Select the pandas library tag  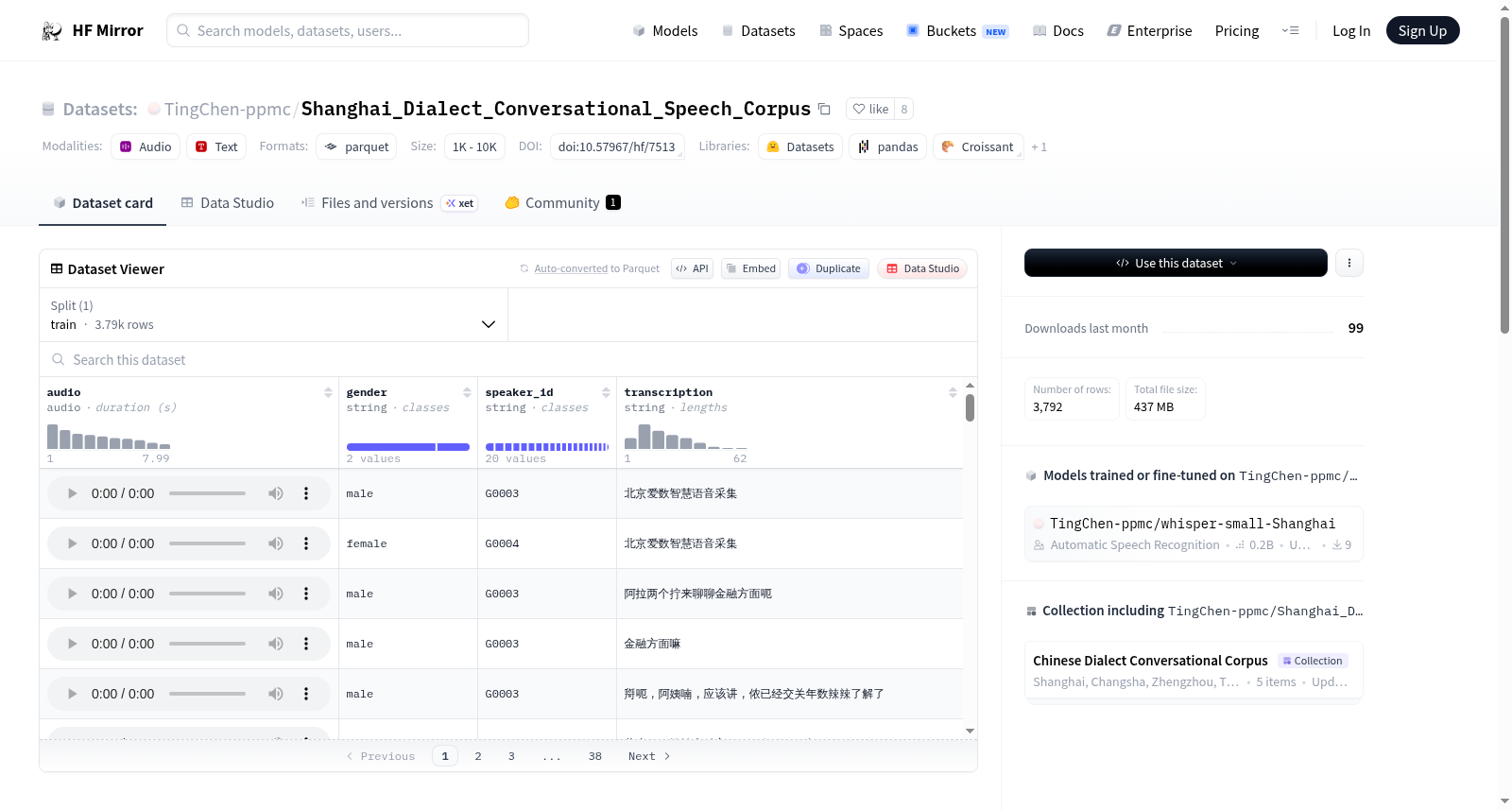coord(888,147)
